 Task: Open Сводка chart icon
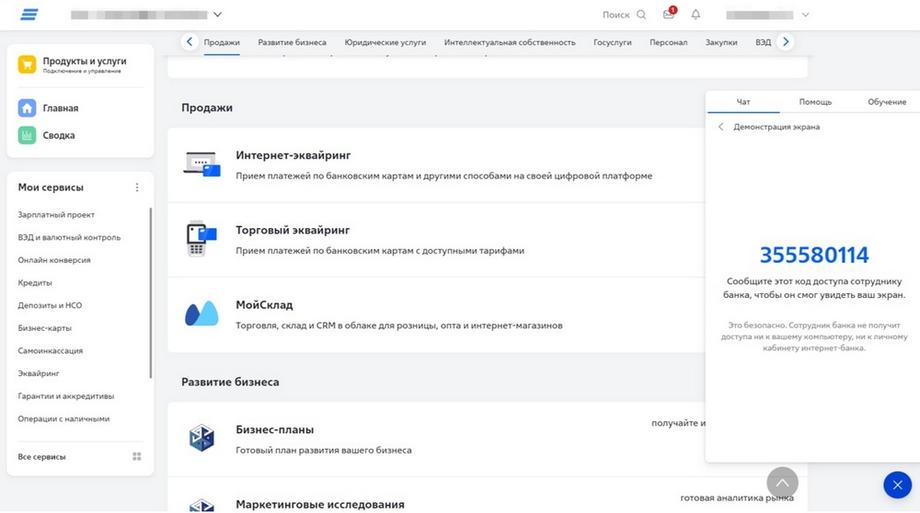27,135
